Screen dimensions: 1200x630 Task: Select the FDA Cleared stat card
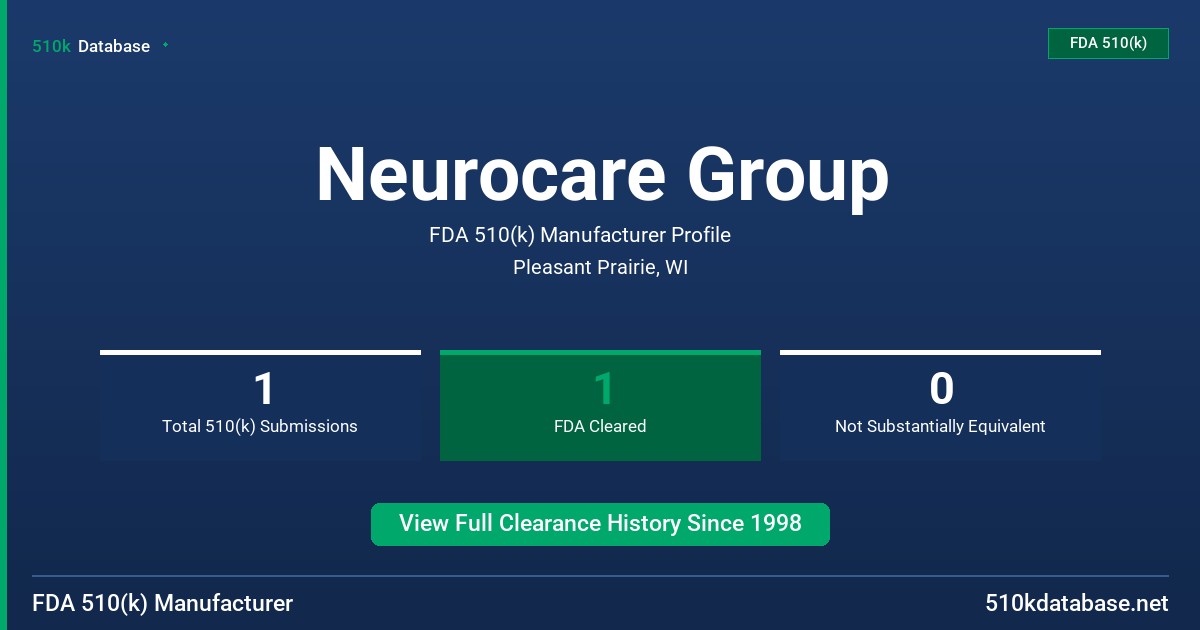coord(600,405)
